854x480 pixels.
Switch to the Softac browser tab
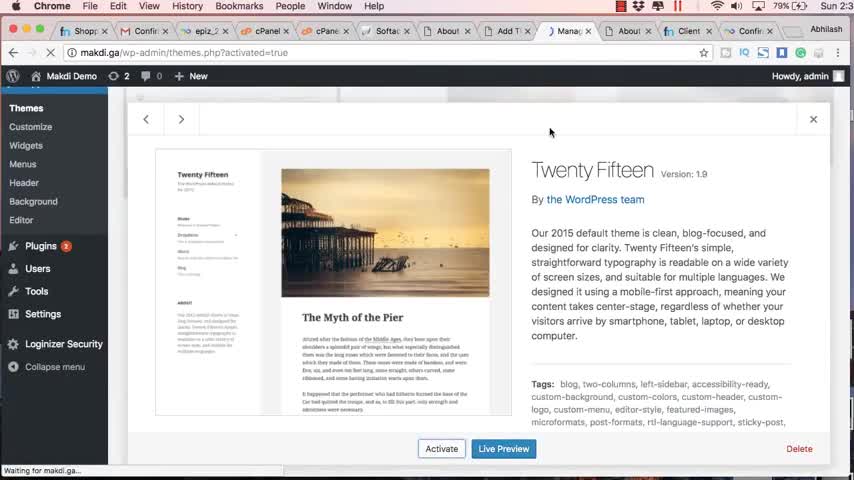tap(386, 31)
